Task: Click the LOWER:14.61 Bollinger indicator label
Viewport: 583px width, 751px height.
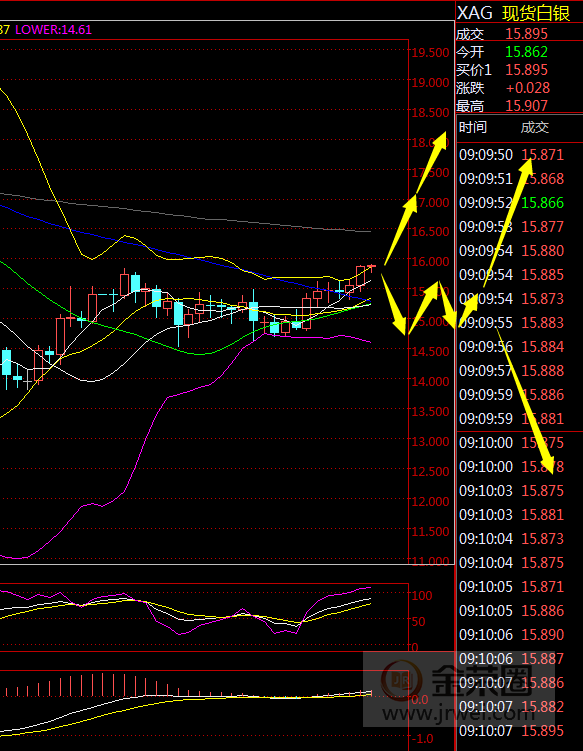Action: tap(54, 30)
